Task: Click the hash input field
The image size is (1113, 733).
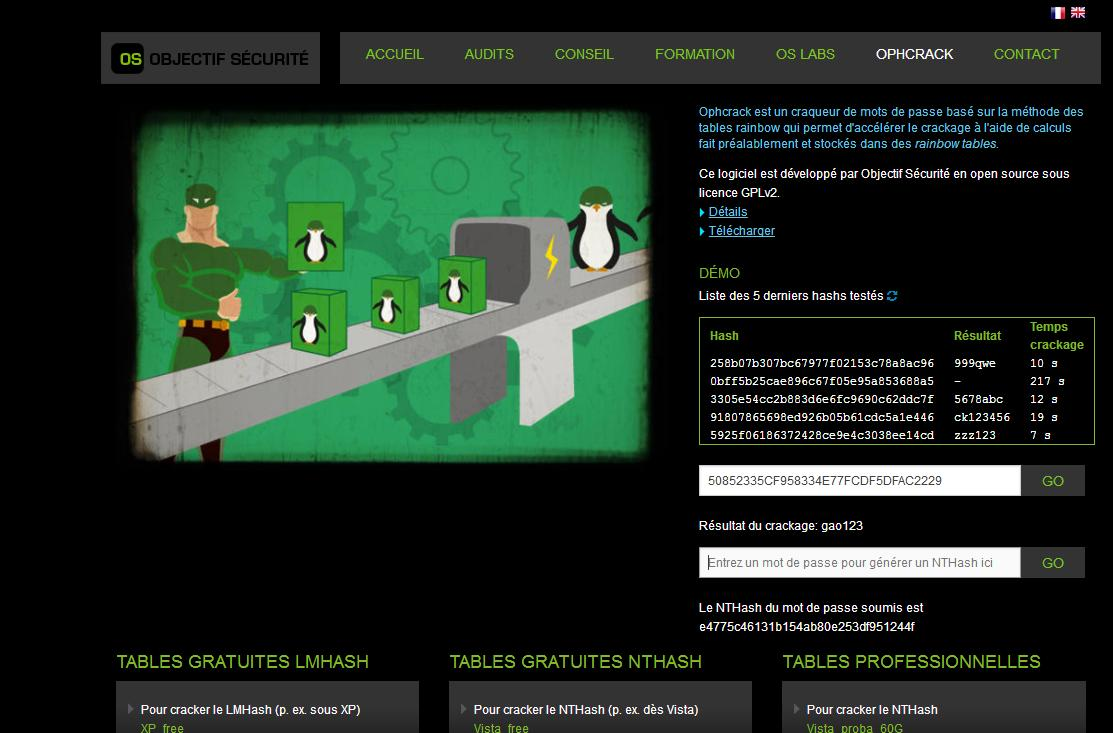Action: (x=860, y=480)
